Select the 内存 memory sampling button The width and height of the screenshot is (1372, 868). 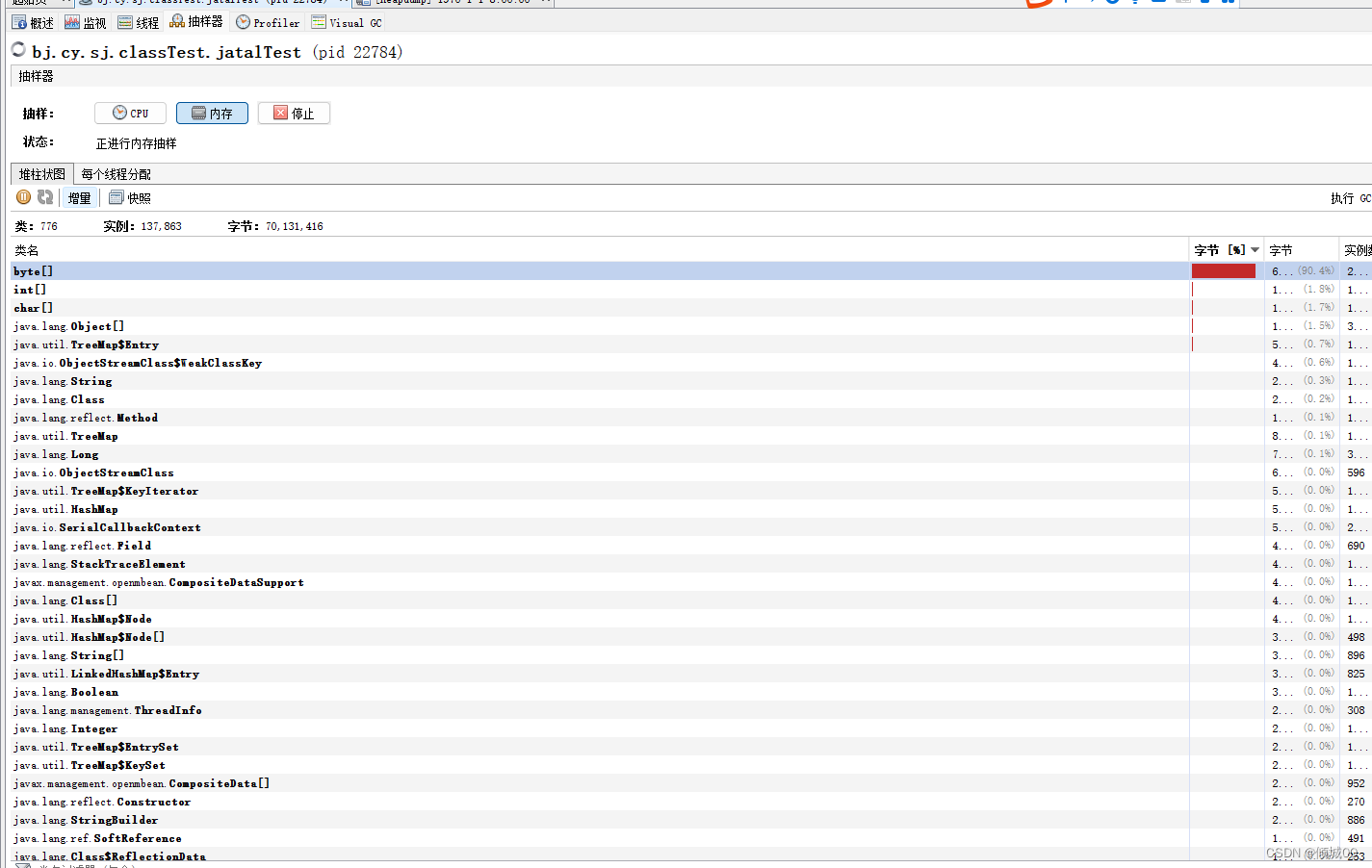point(212,114)
